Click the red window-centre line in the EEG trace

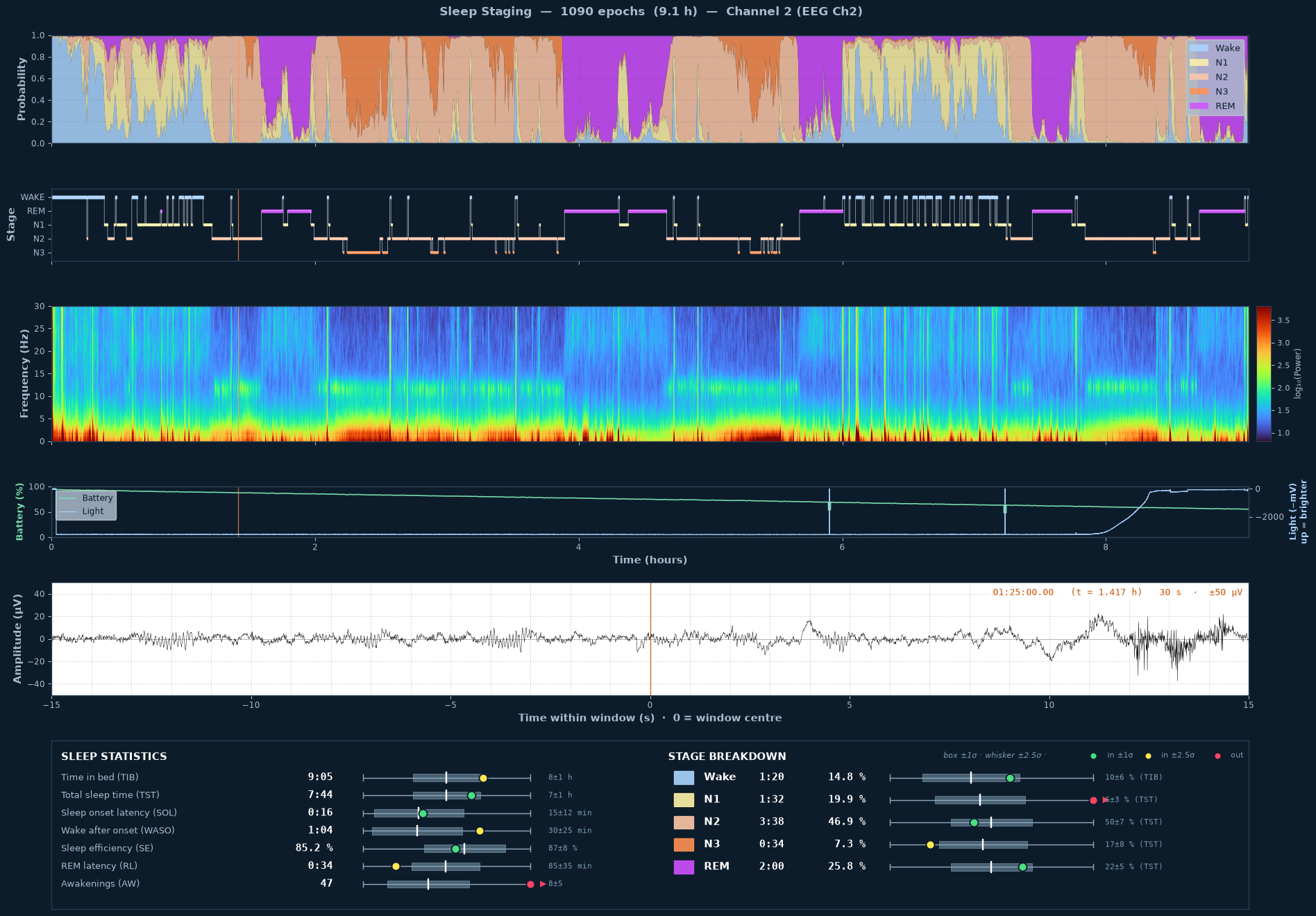(650, 638)
